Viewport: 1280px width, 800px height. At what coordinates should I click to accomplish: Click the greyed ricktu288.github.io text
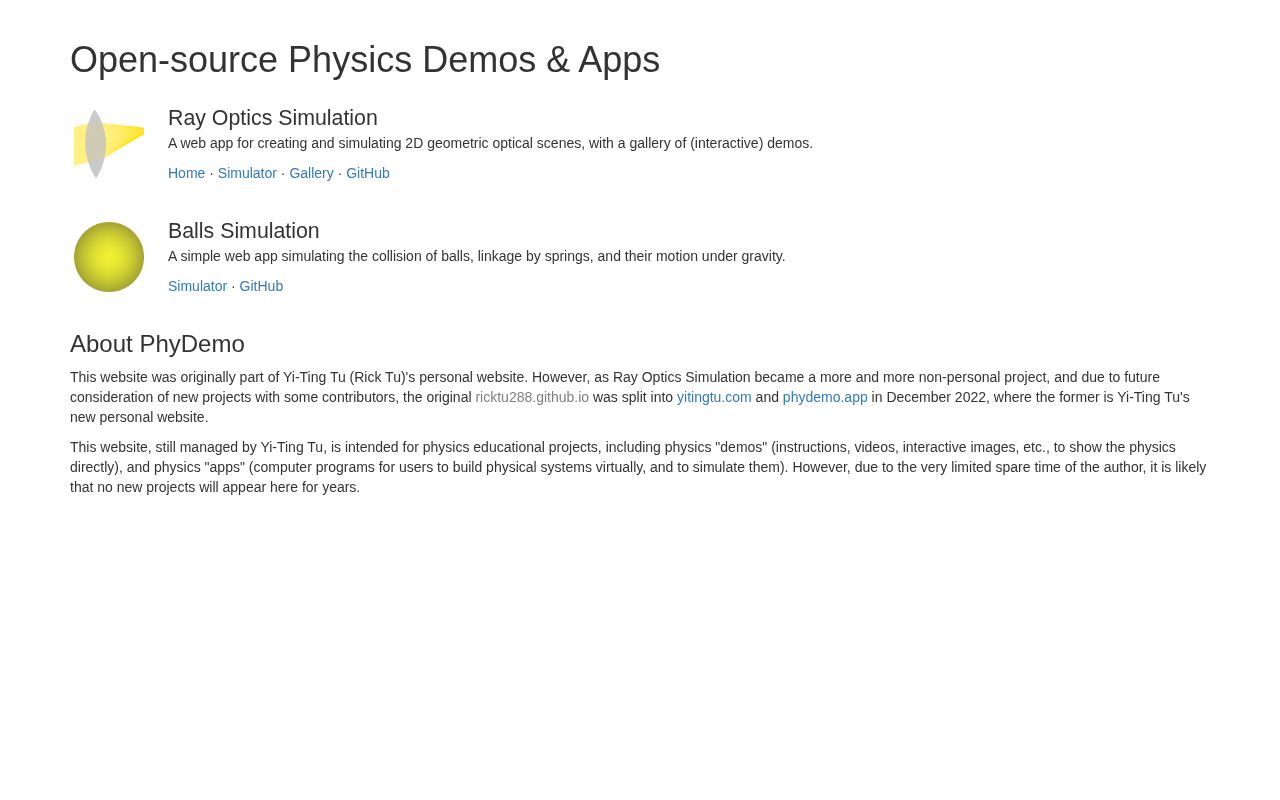[x=532, y=397]
